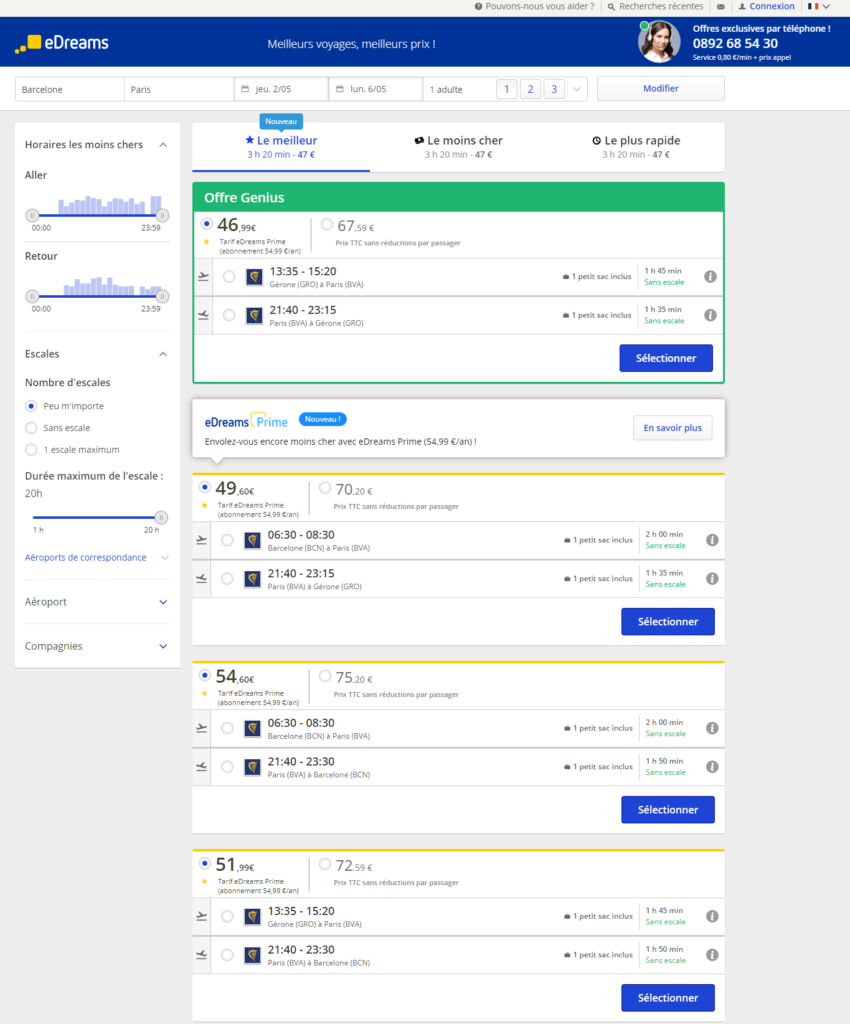Screen dimensions: 850x1024
Task: Select the 67,59 € non-Prime price option
Action: 327,225
